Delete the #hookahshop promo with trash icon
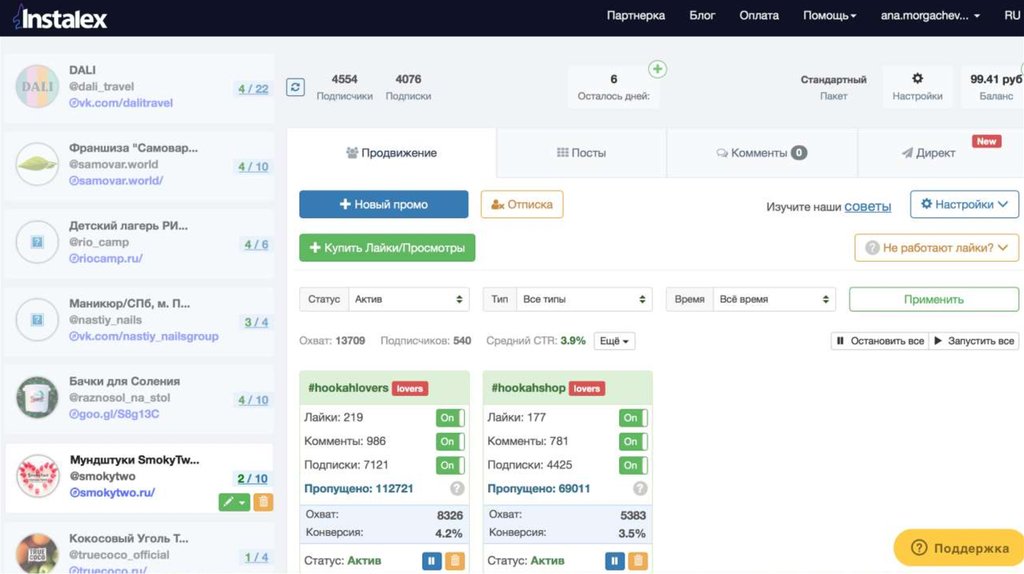1024x574 pixels. 637,561
